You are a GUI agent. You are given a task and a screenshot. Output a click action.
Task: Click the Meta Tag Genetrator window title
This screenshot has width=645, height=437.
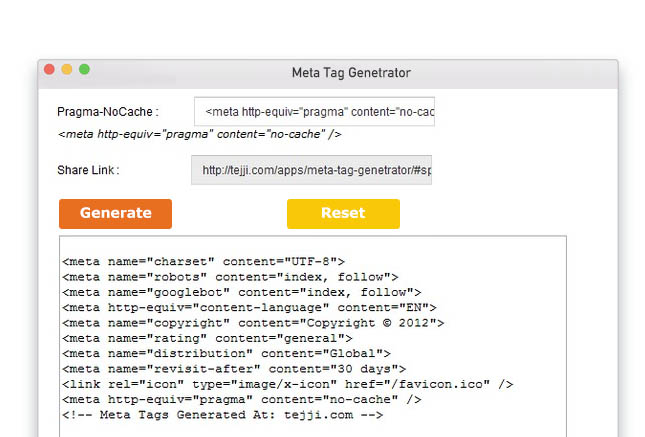(351, 73)
